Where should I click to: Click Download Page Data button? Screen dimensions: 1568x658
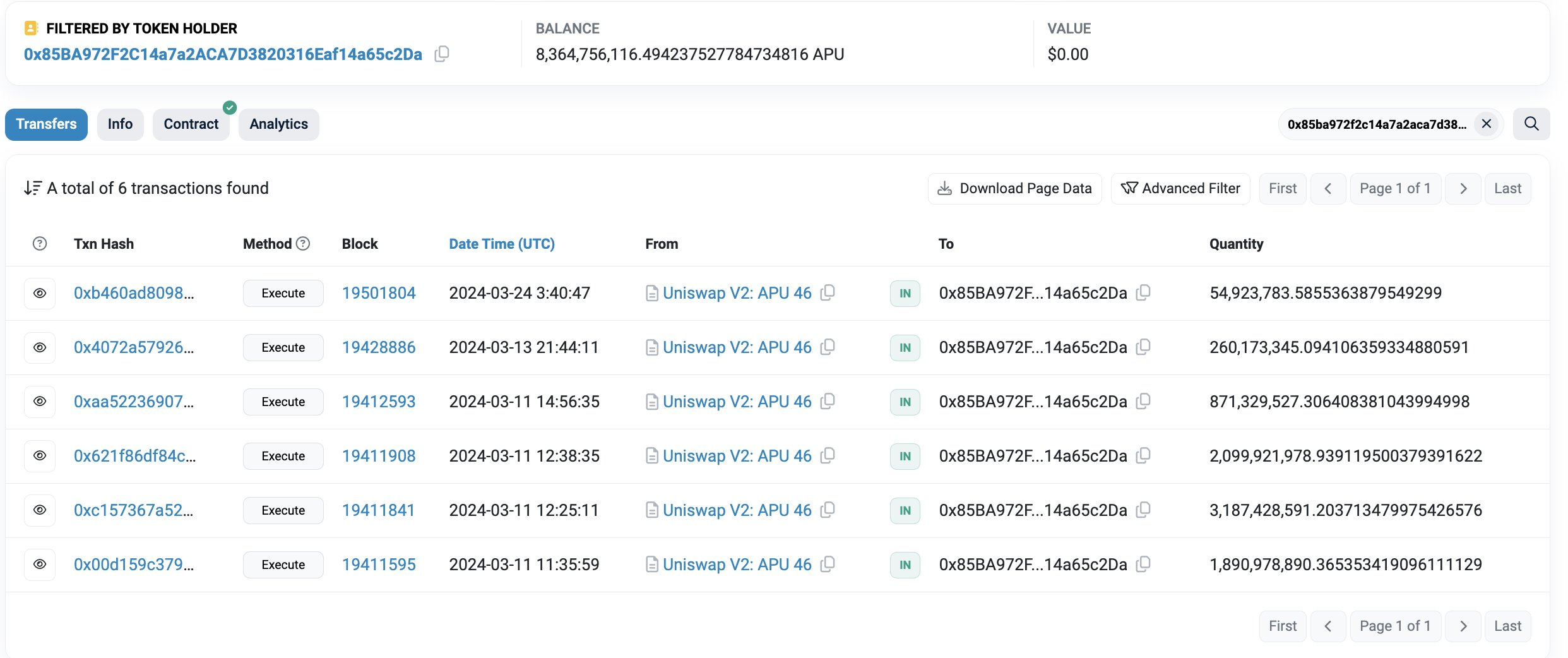(1014, 188)
